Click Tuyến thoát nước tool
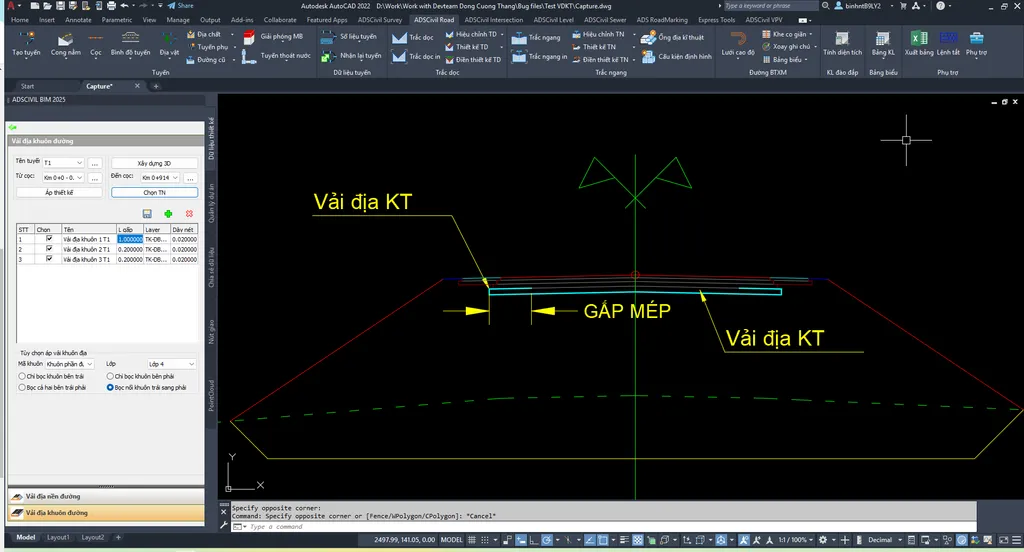The height and width of the screenshot is (552, 1024). pyautogui.click(x=276, y=56)
